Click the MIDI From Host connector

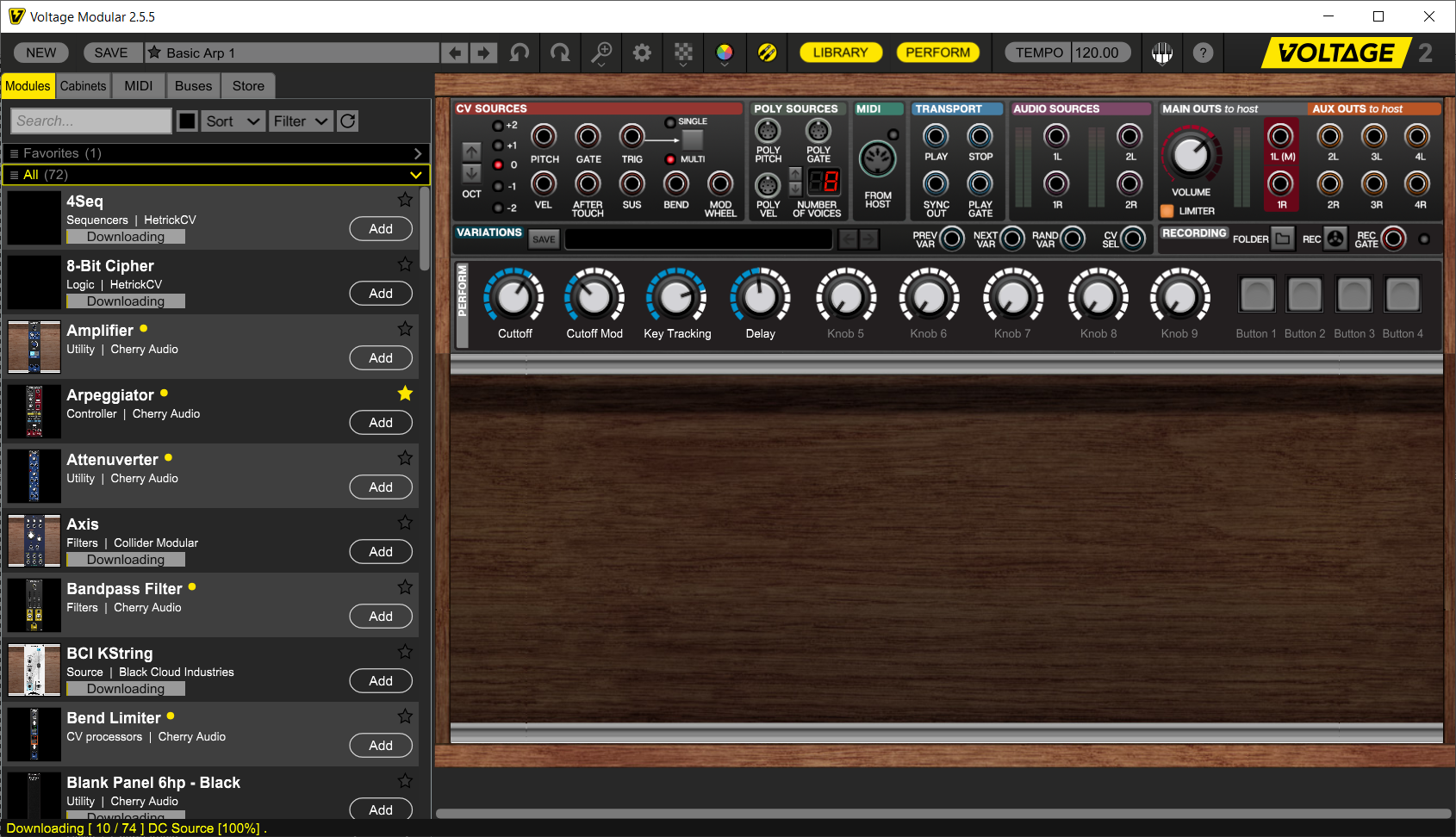[877, 159]
